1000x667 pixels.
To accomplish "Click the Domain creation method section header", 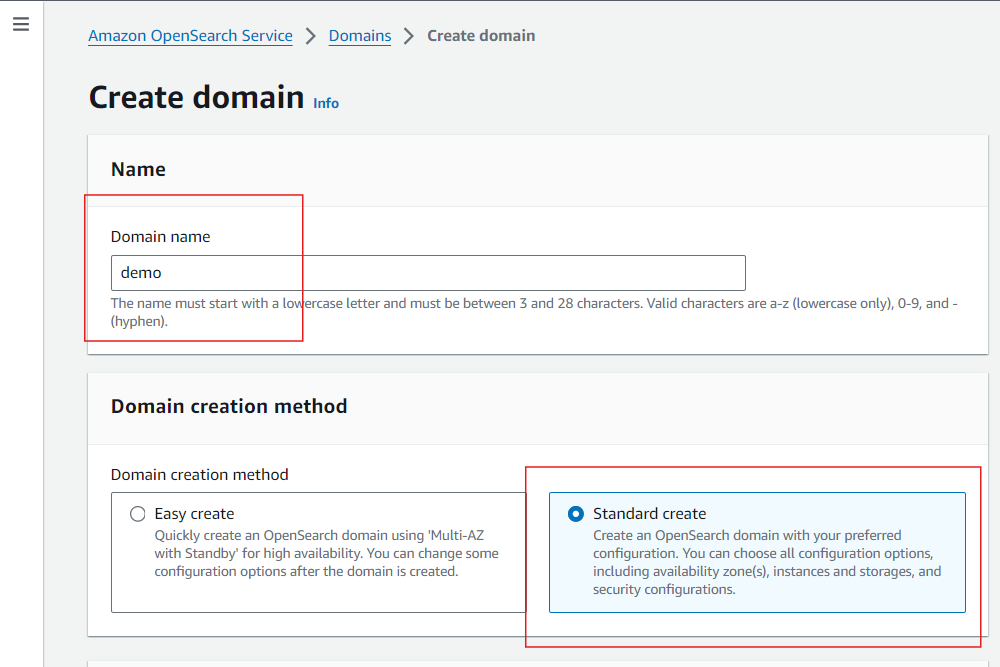I will point(229,406).
